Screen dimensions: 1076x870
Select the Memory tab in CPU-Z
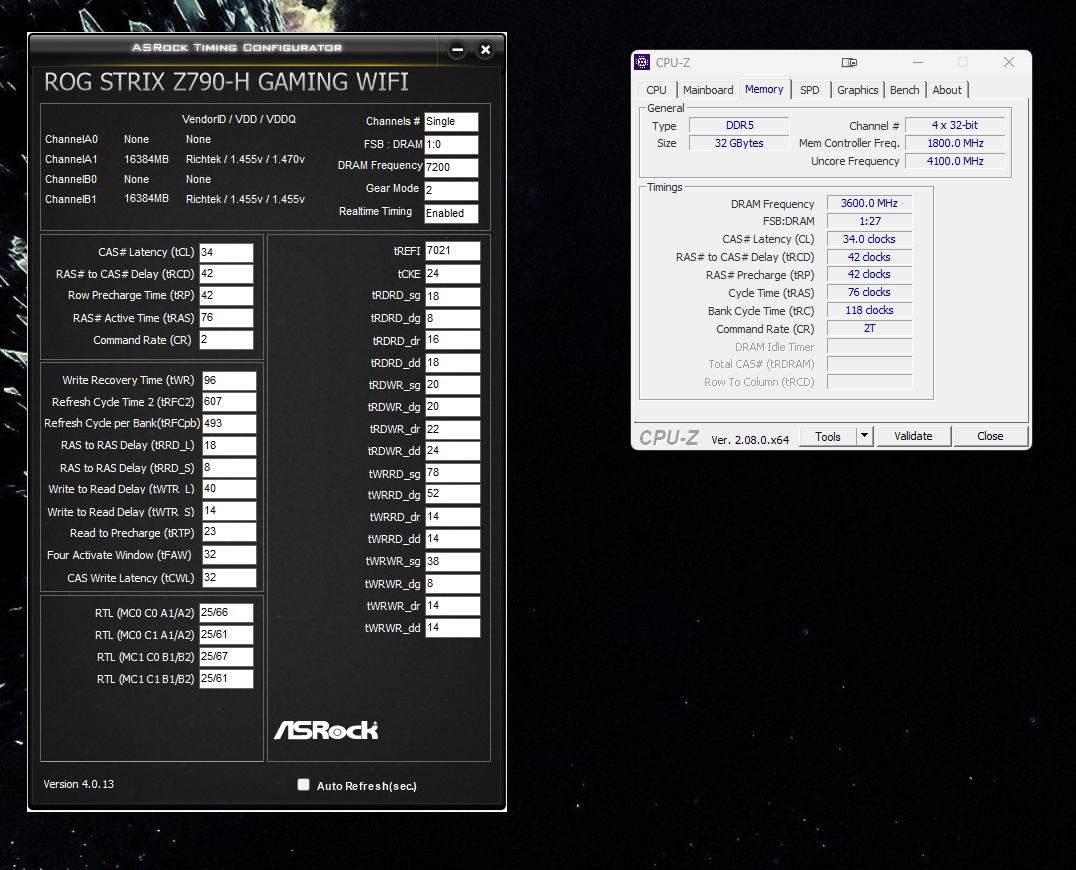pos(764,89)
